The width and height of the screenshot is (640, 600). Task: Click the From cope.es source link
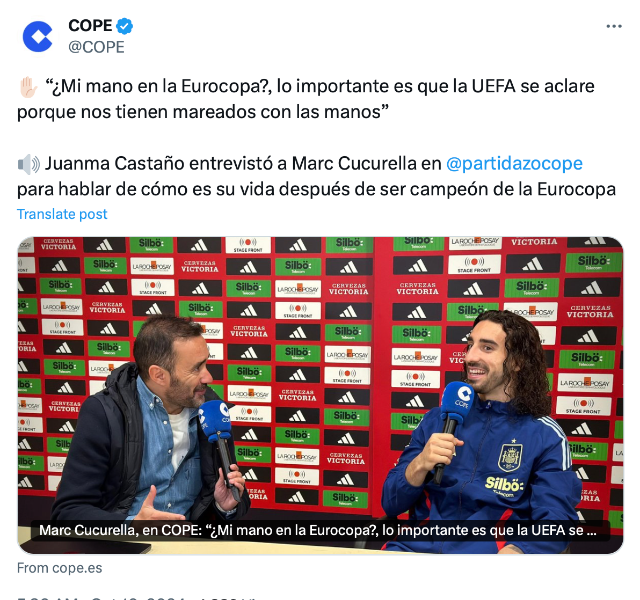point(60,568)
